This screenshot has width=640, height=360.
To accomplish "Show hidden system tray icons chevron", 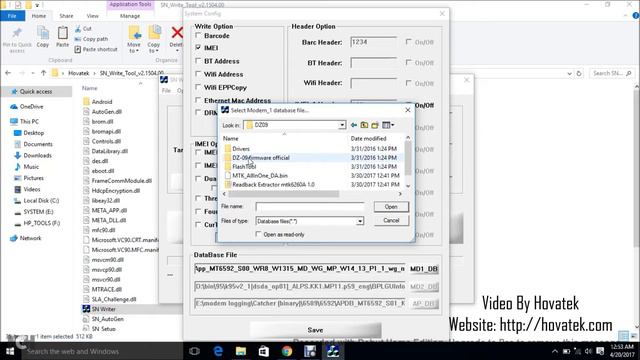I will (554, 351).
